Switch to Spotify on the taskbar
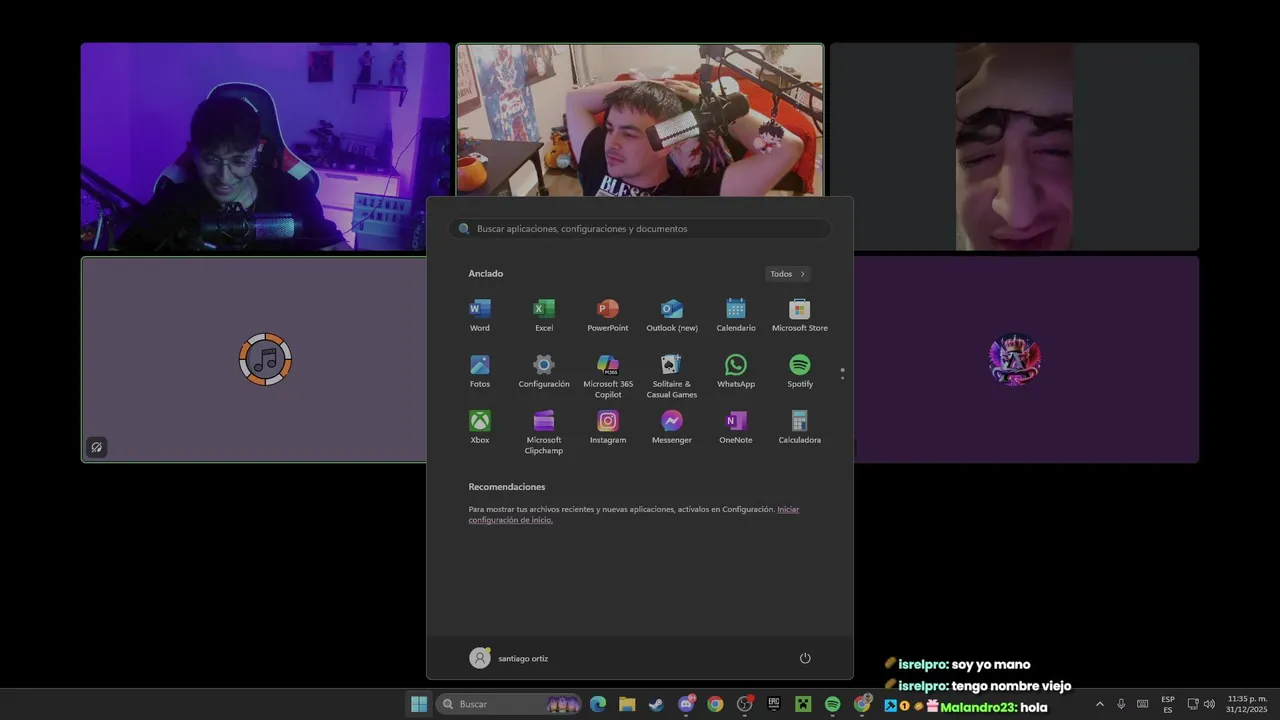 (x=832, y=704)
